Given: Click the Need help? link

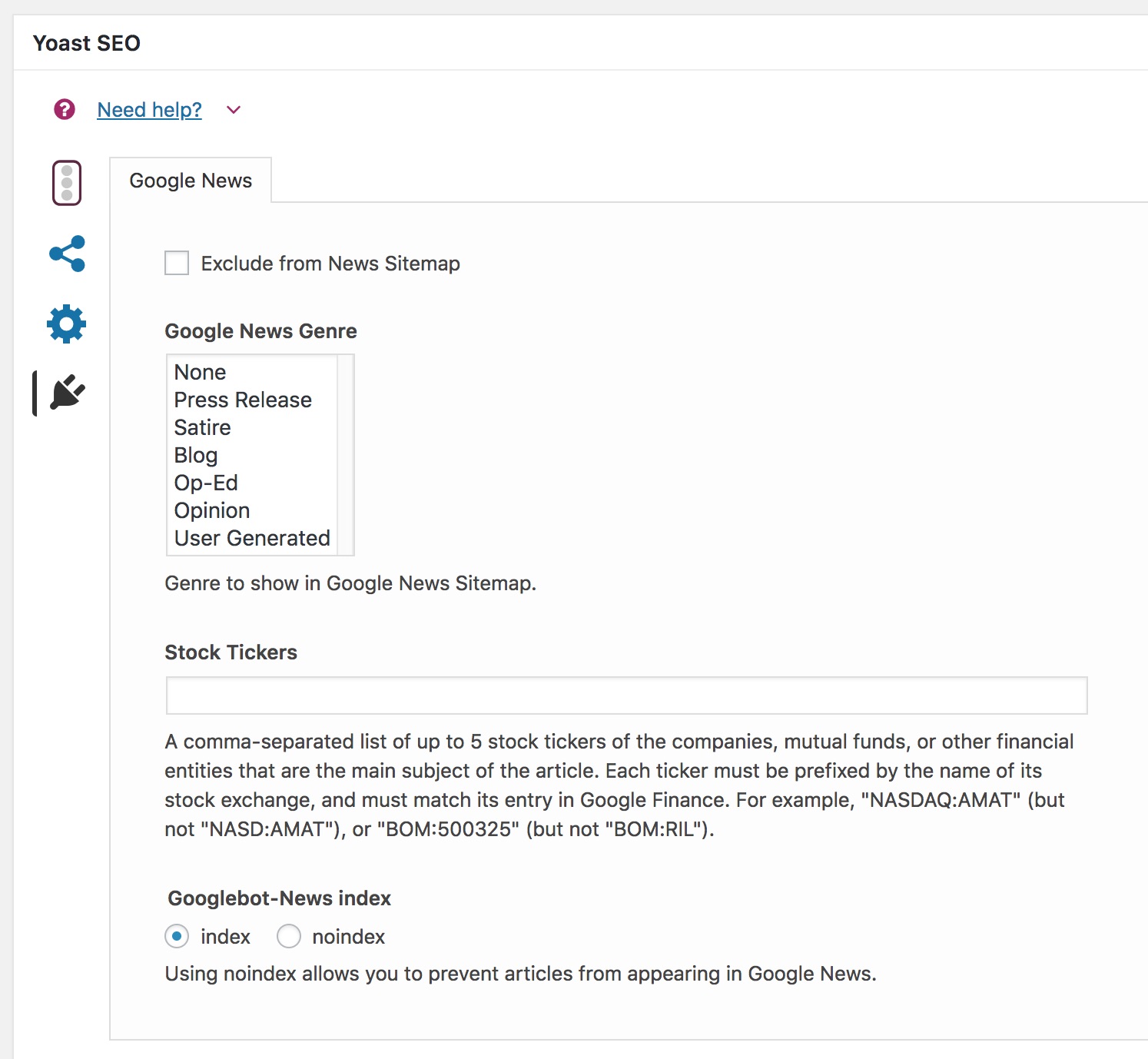Looking at the screenshot, I should (149, 110).
